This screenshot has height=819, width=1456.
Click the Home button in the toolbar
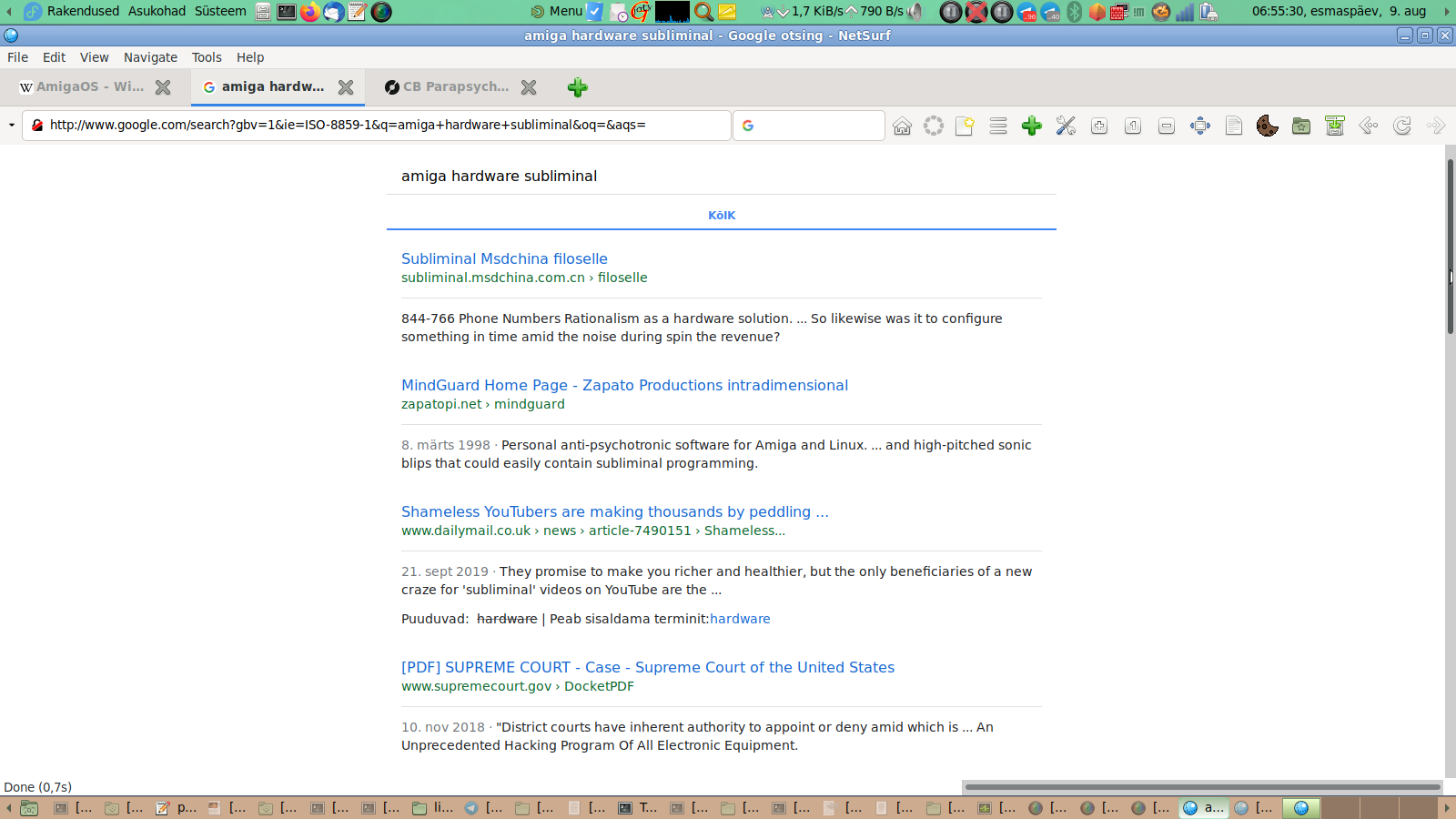pyautogui.click(x=902, y=126)
